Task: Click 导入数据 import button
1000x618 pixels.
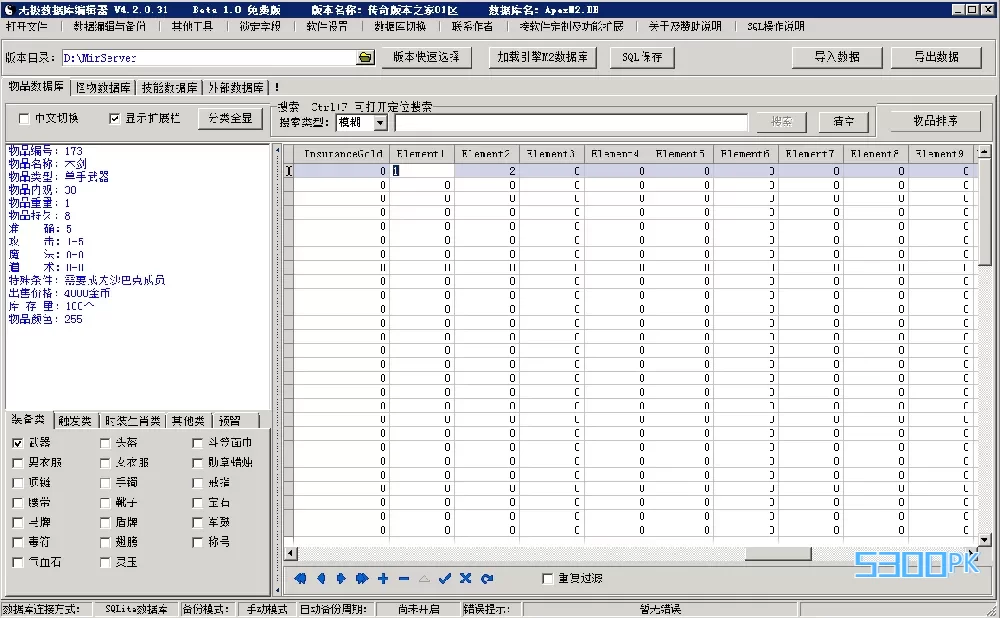Action: [837, 57]
